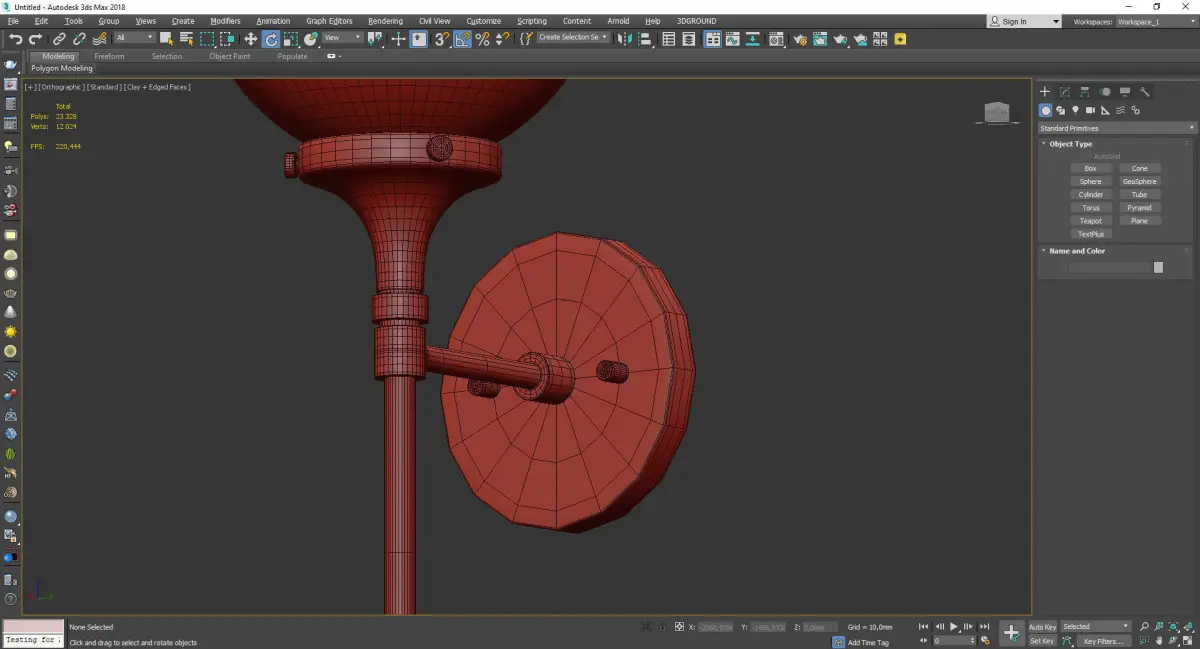The image size is (1200, 649).
Task: Pick the Rectangular Selection Region tool
Action: [x=207, y=39]
